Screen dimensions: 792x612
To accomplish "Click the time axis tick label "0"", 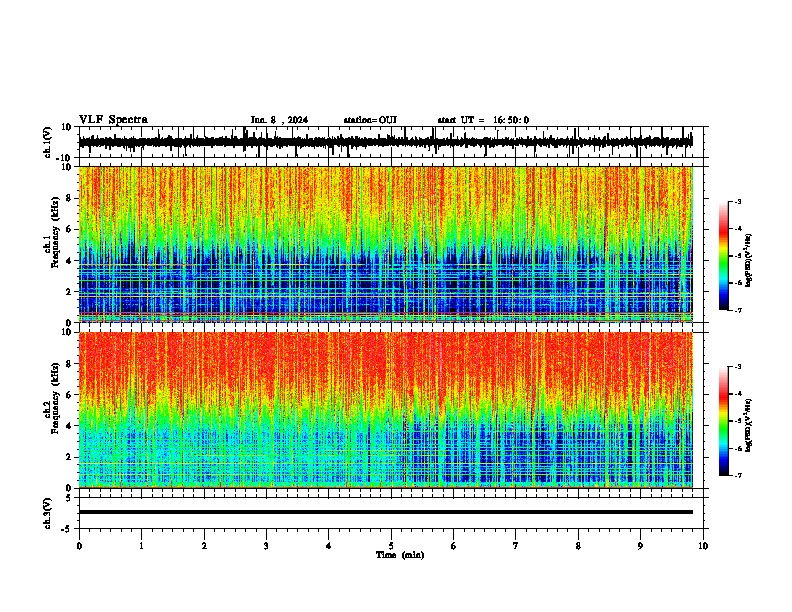I will coord(79,546).
